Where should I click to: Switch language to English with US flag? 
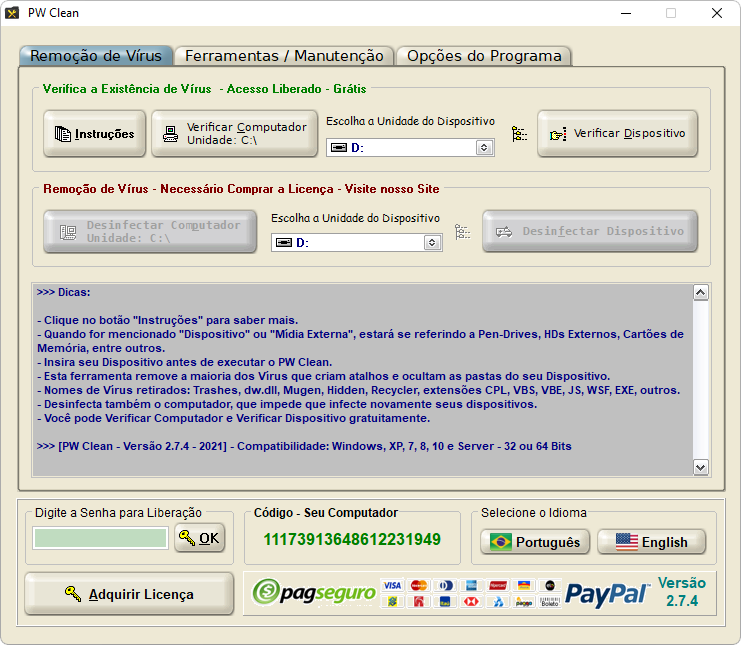651,542
